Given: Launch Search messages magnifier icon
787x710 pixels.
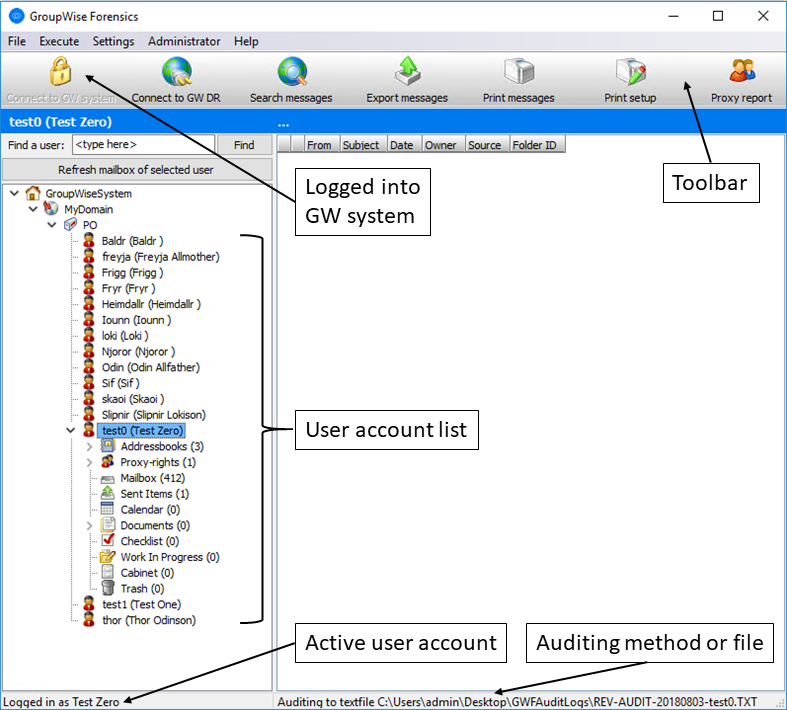Looking at the screenshot, I should click(292, 72).
